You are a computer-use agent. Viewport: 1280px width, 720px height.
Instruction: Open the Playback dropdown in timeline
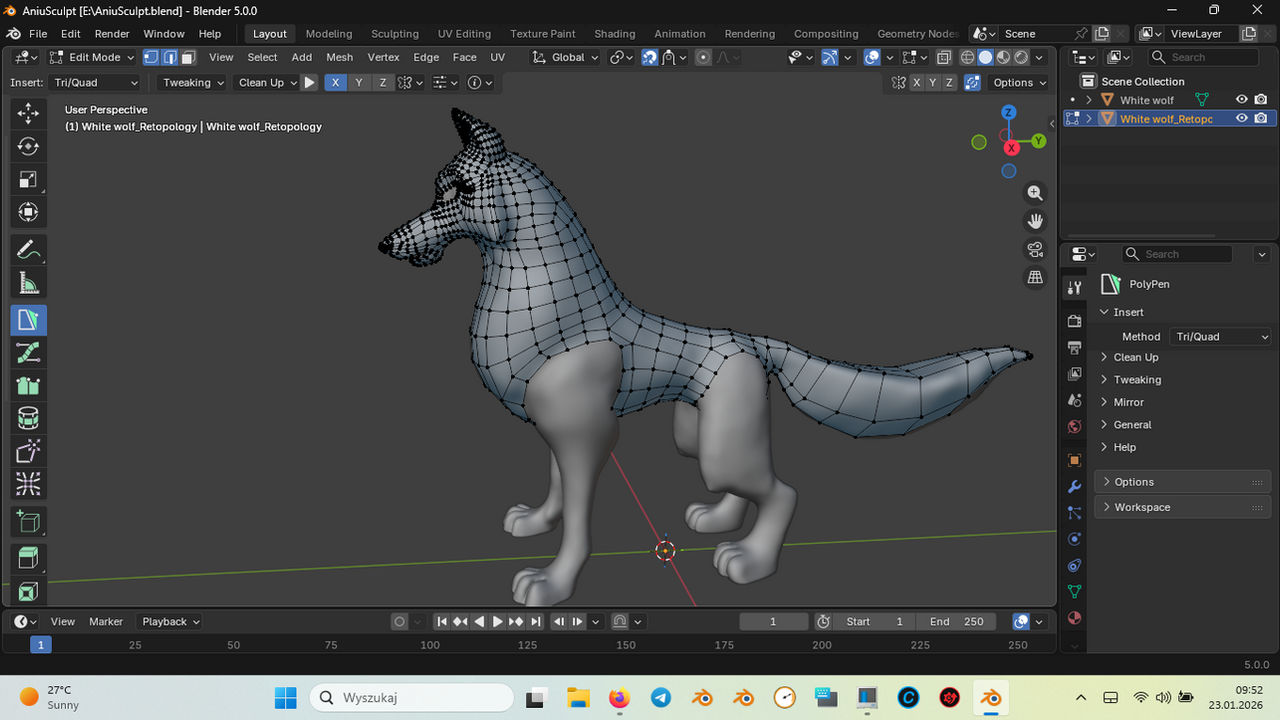pos(170,621)
